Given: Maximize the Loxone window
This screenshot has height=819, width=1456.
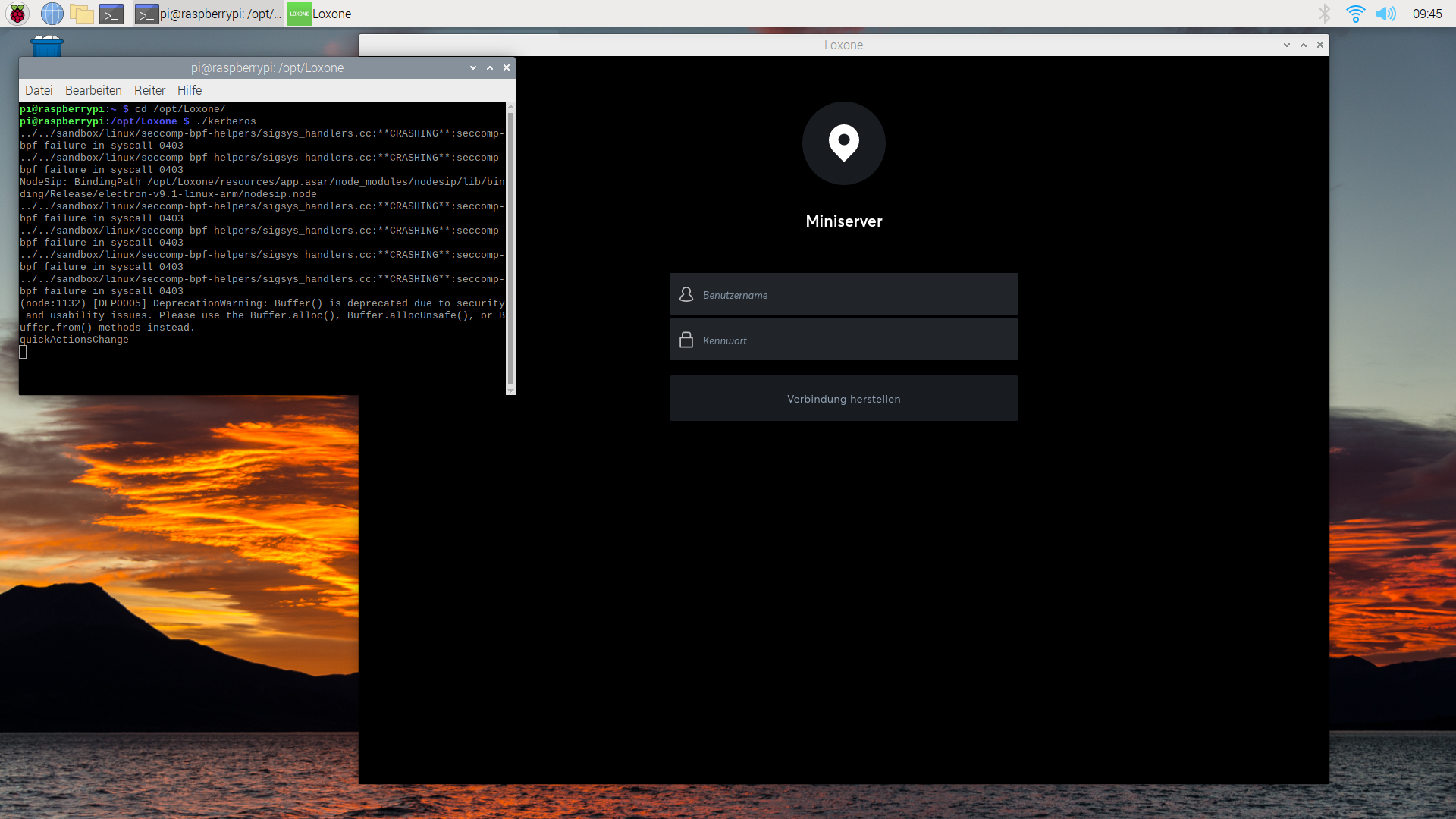Looking at the screenshot, I should pos(1304,45).
